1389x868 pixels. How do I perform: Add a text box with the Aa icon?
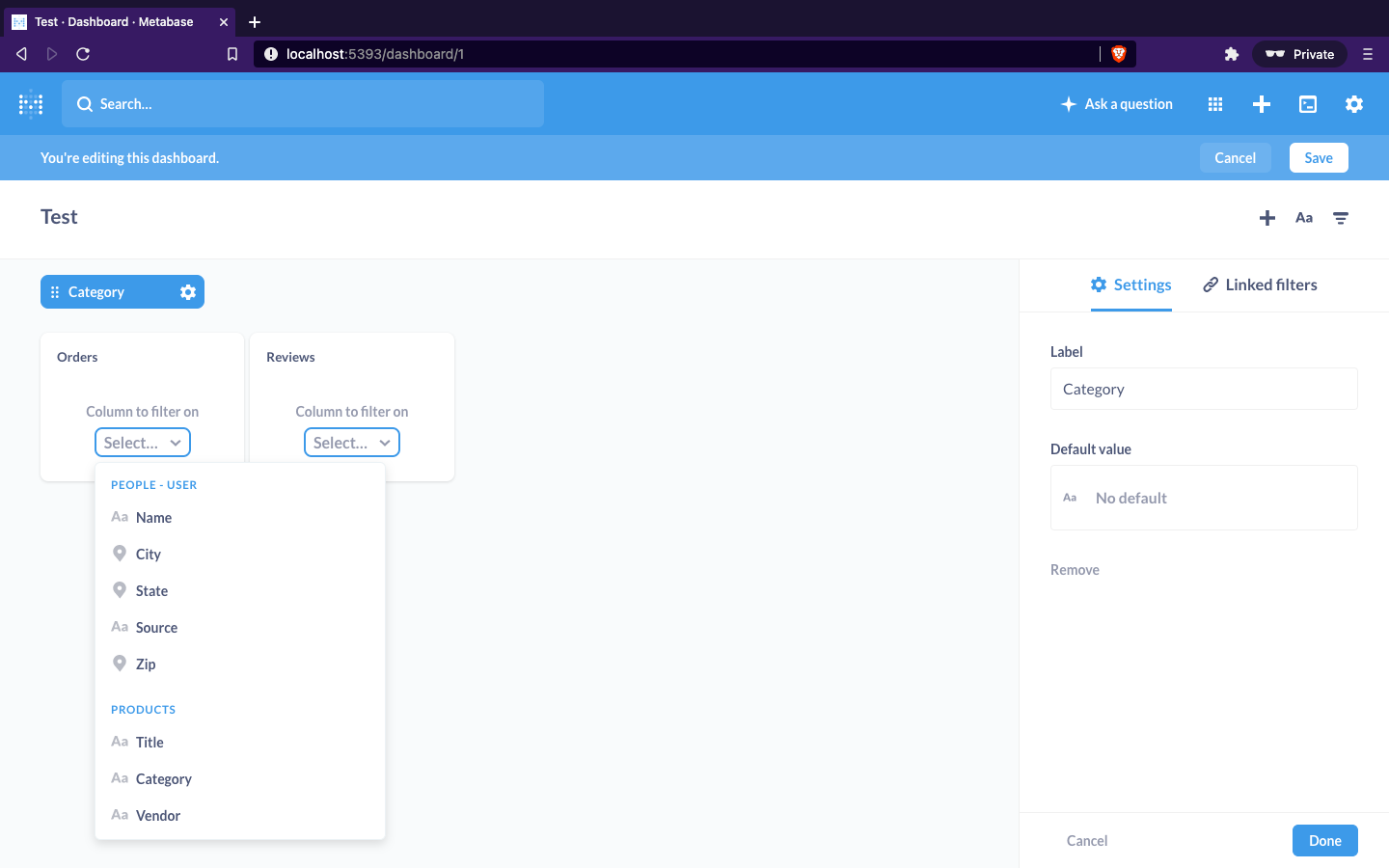pos(1304,218)
